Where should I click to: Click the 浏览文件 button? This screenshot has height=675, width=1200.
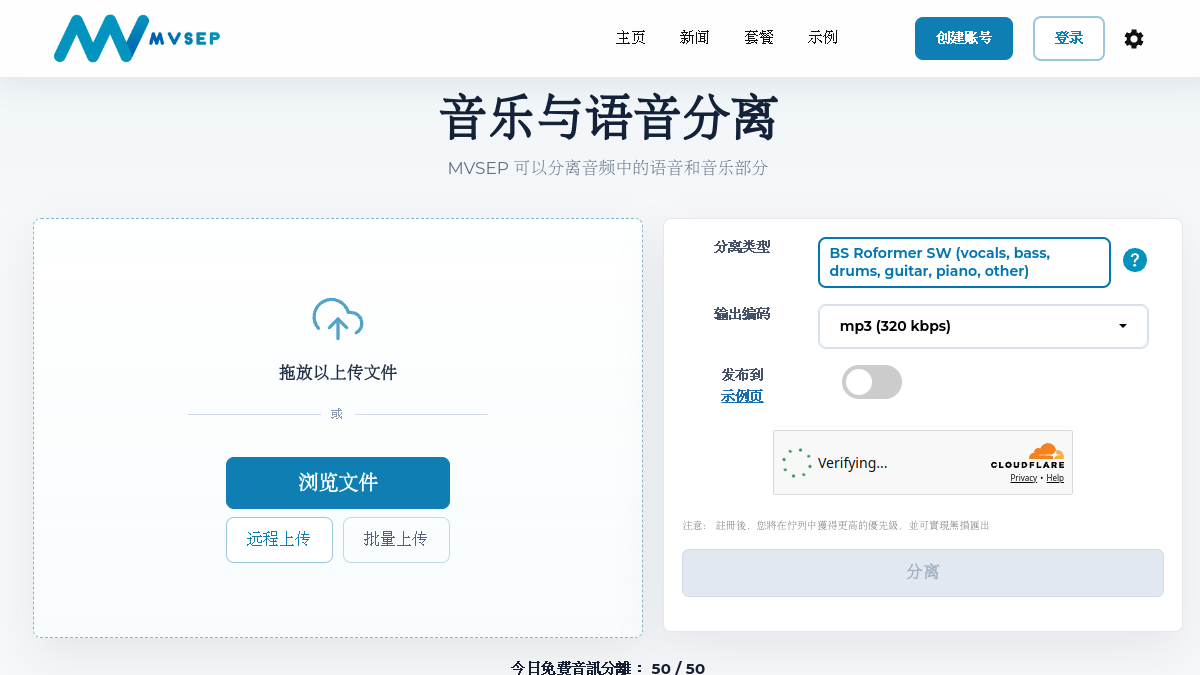click(x=338, y=483)
